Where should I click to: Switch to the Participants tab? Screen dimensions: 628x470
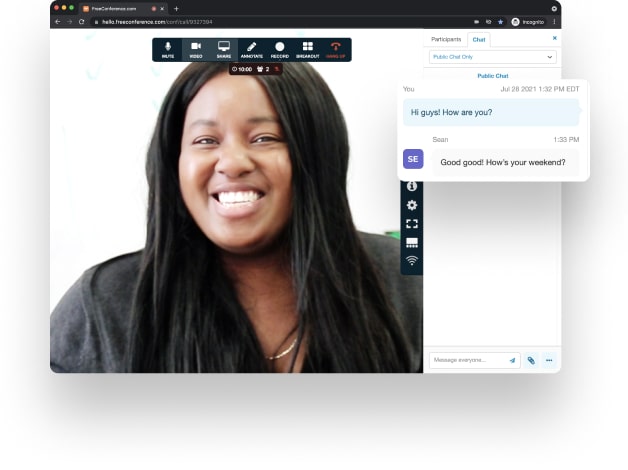pos(446,39)
